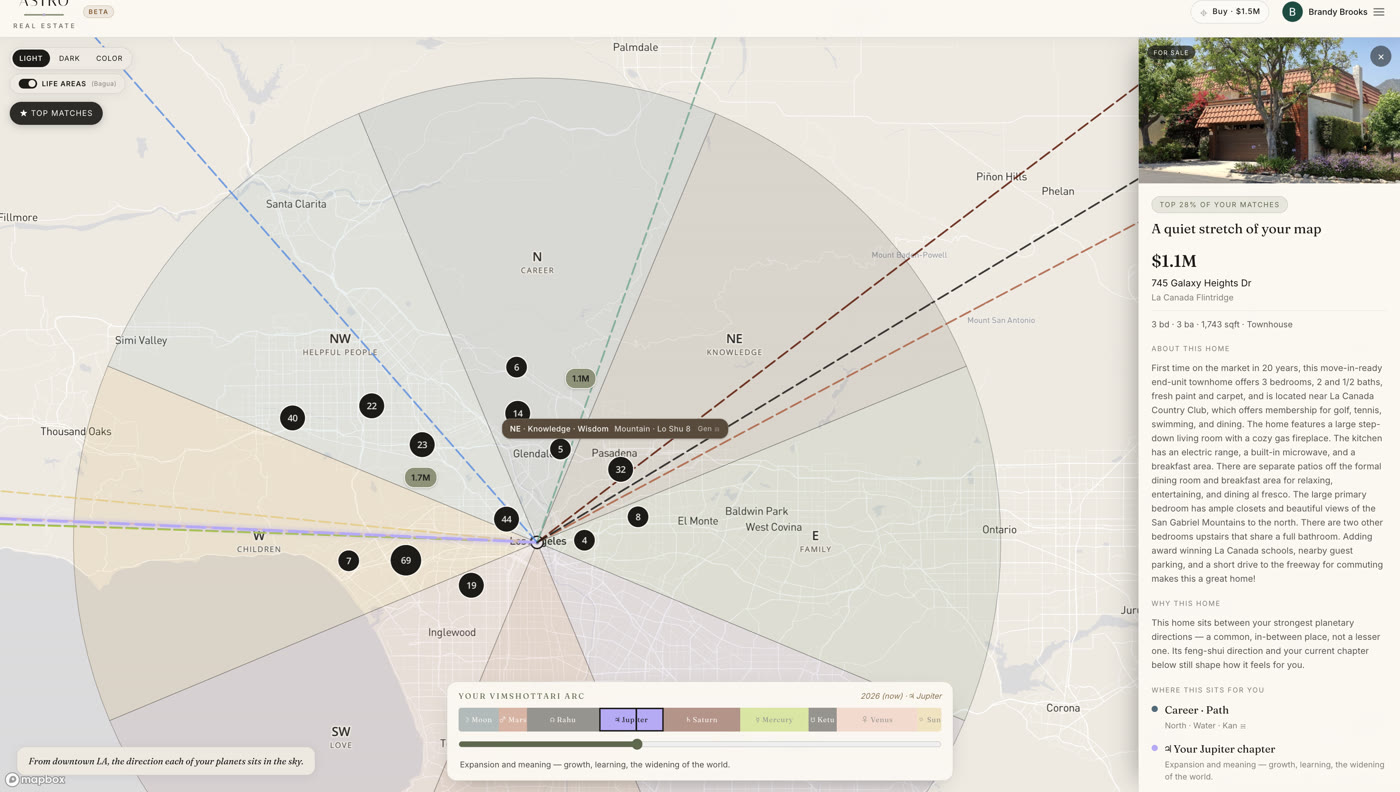Click the E Family sector label
The width and height of the screenshot is (1400, 792).
point(815,541)
